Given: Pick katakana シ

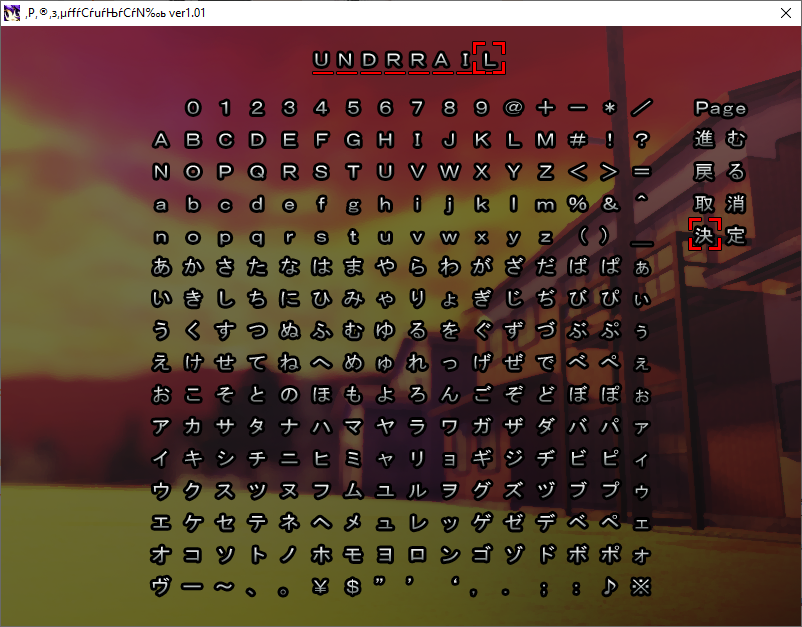Looking at the screenshot, I should coord(225,459).
